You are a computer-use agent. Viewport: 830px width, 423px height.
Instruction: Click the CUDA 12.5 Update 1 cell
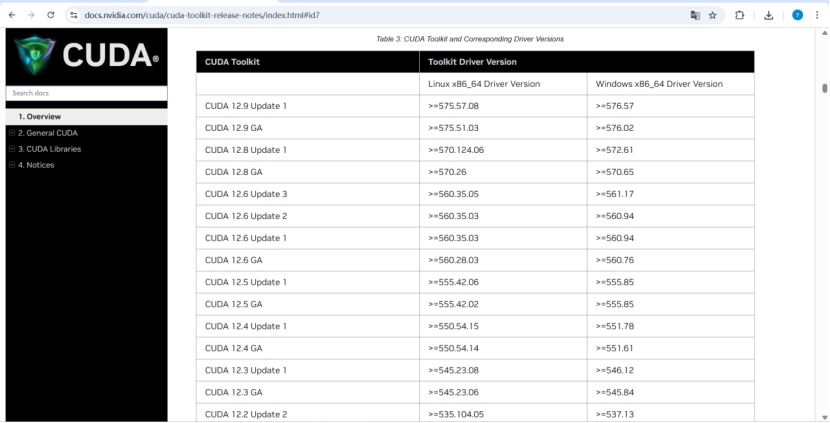[308, 282]
